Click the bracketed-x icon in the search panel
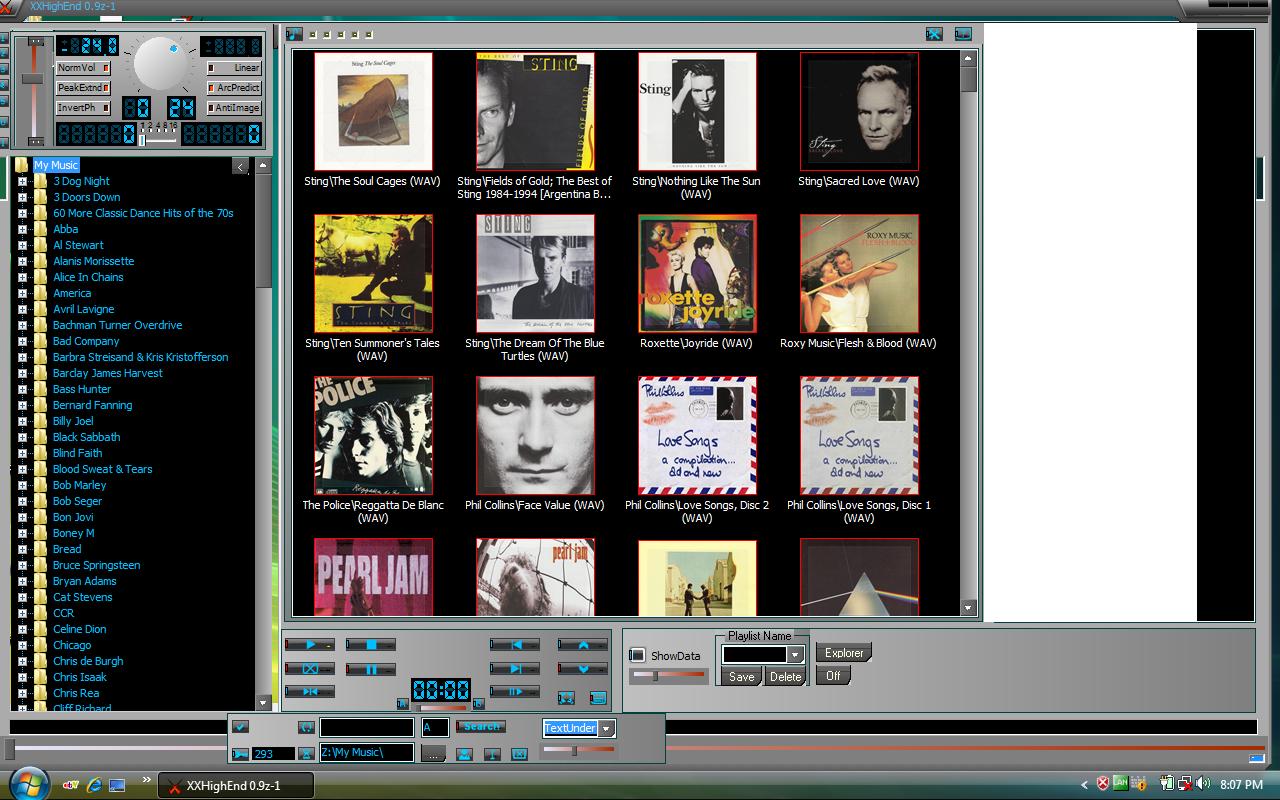1280x800 pixels. pos(519,754)
